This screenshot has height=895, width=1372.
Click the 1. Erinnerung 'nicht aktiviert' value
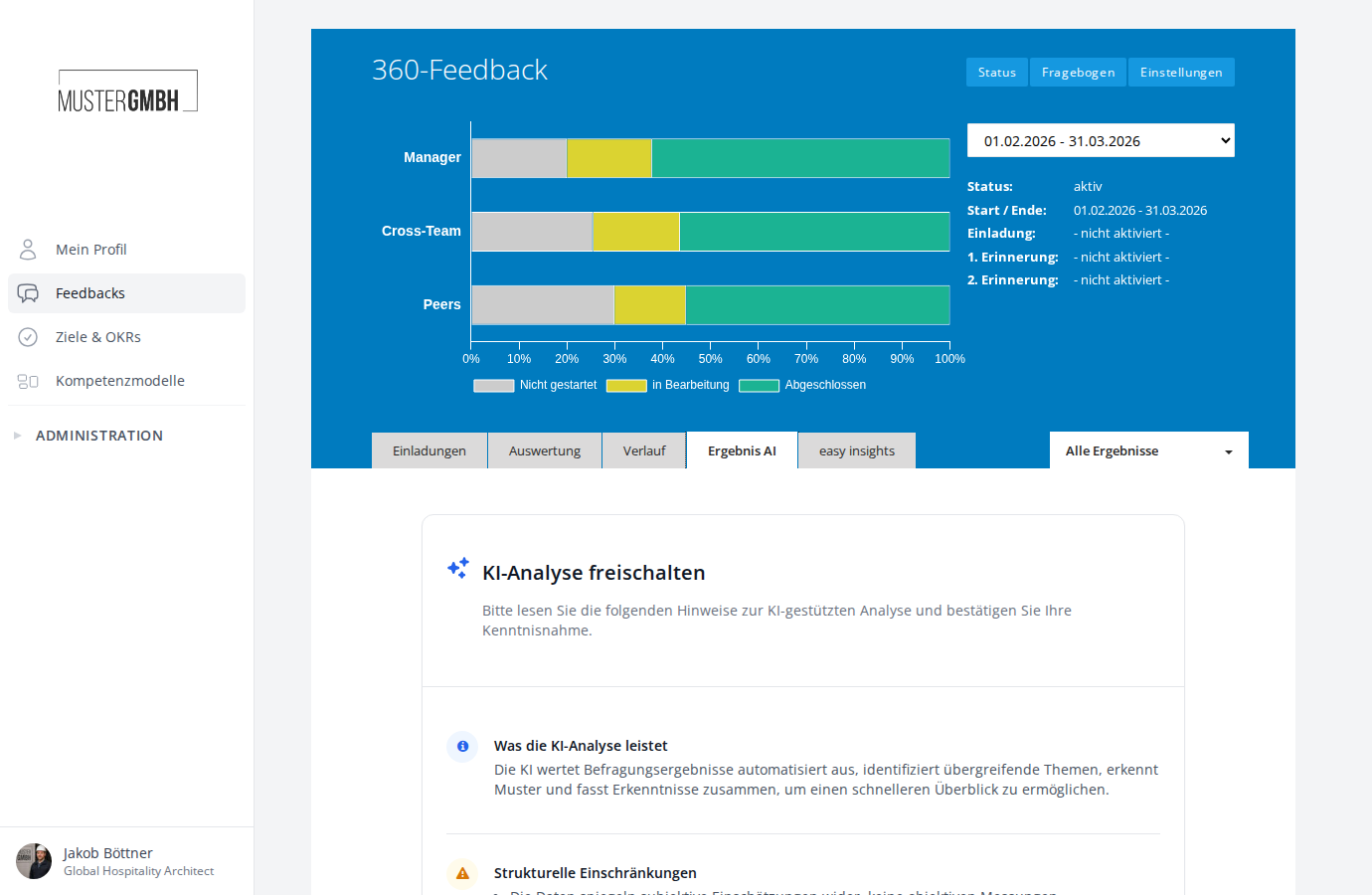tap(1121, 257)
